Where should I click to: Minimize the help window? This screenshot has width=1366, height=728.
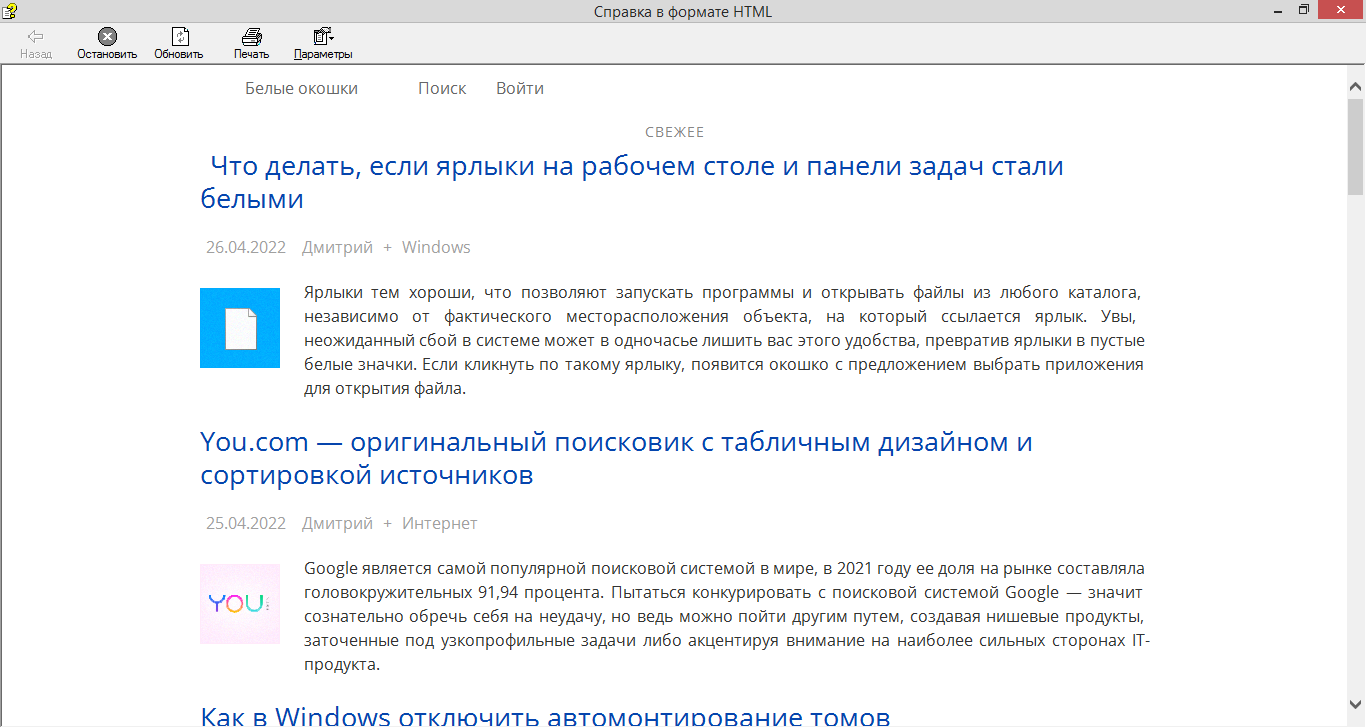coord(1276,10)
